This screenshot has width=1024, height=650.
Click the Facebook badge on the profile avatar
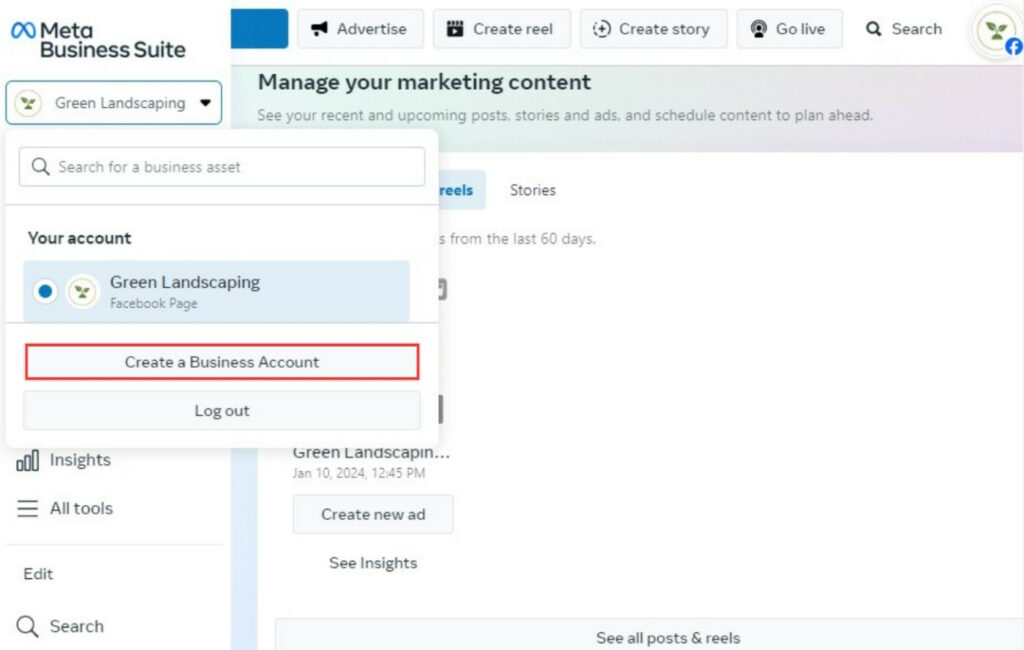[1014, 46]
